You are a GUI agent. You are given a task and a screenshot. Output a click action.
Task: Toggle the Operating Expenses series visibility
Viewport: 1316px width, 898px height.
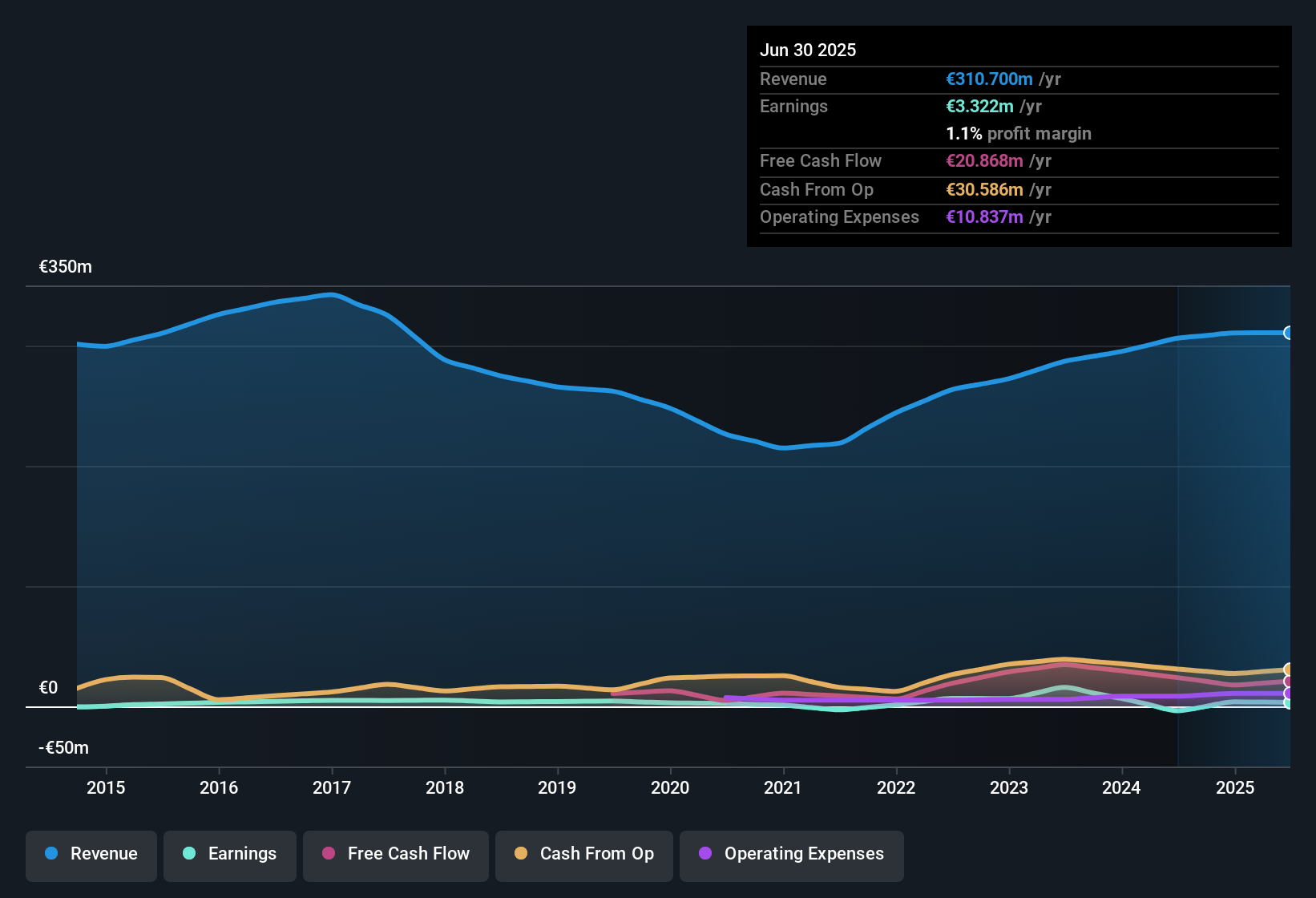coord(791,854)
